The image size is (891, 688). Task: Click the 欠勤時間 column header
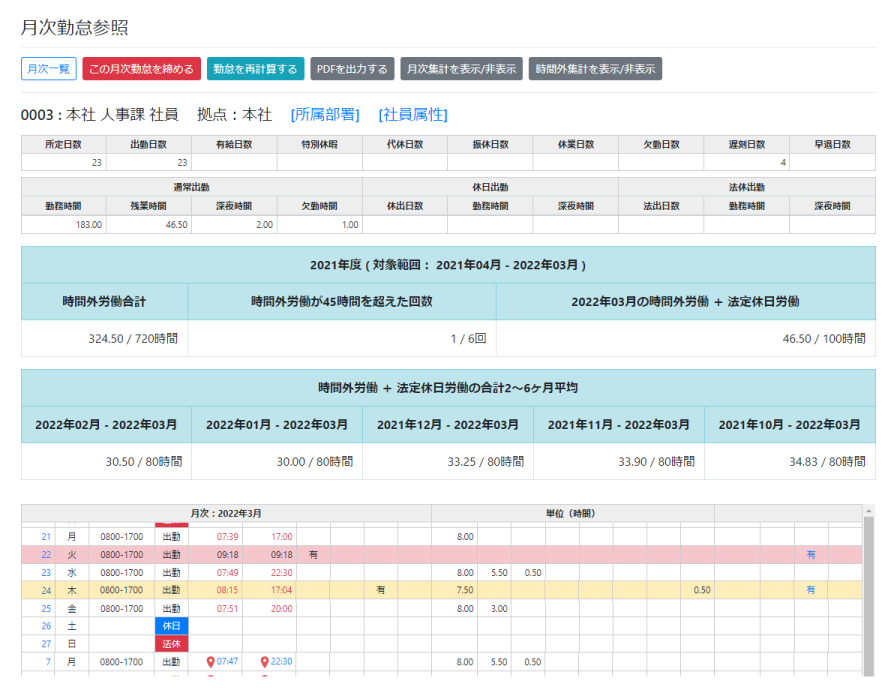[x=320, y=206]
